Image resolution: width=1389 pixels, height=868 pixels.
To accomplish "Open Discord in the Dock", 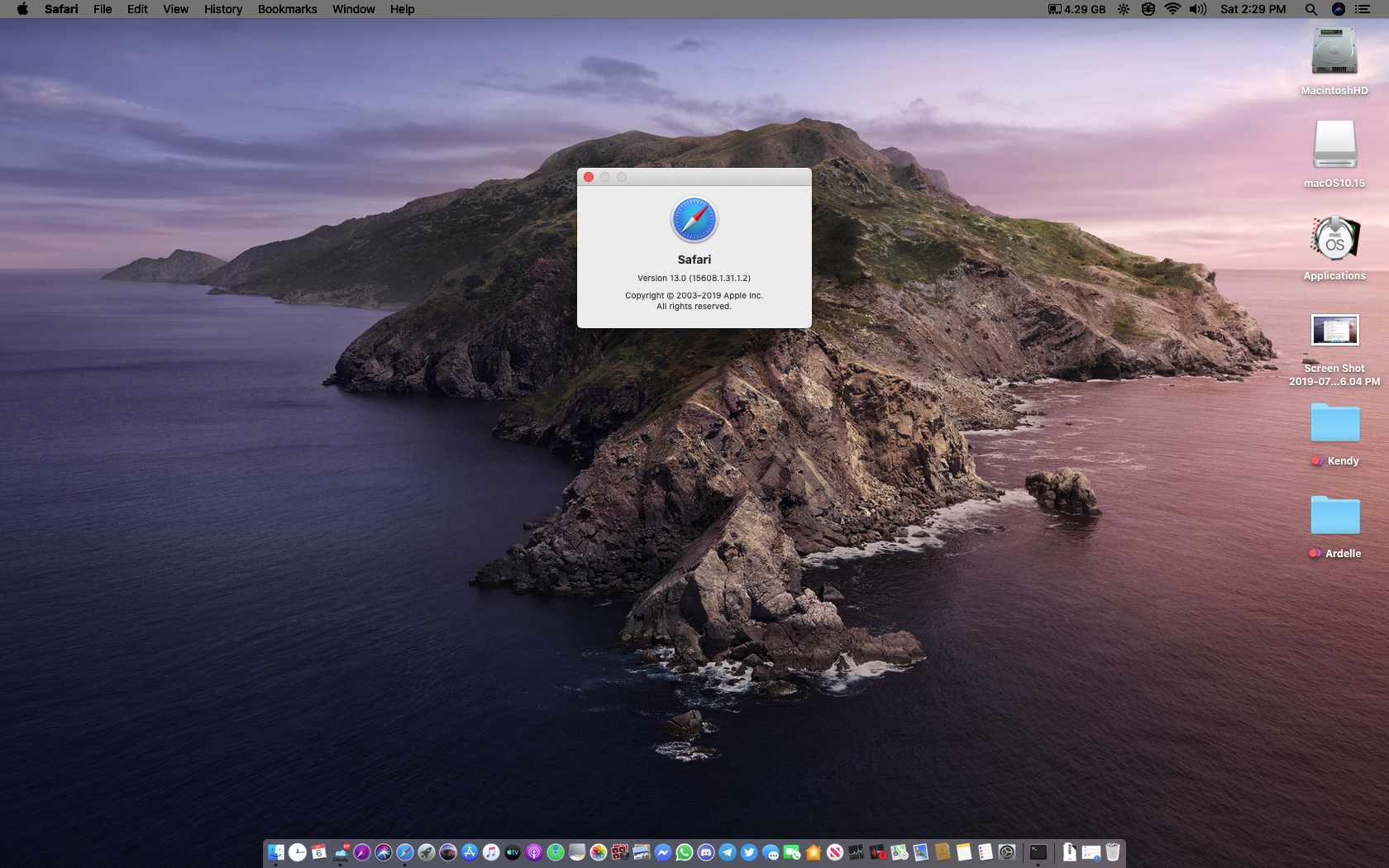I will tap(706, 852).
